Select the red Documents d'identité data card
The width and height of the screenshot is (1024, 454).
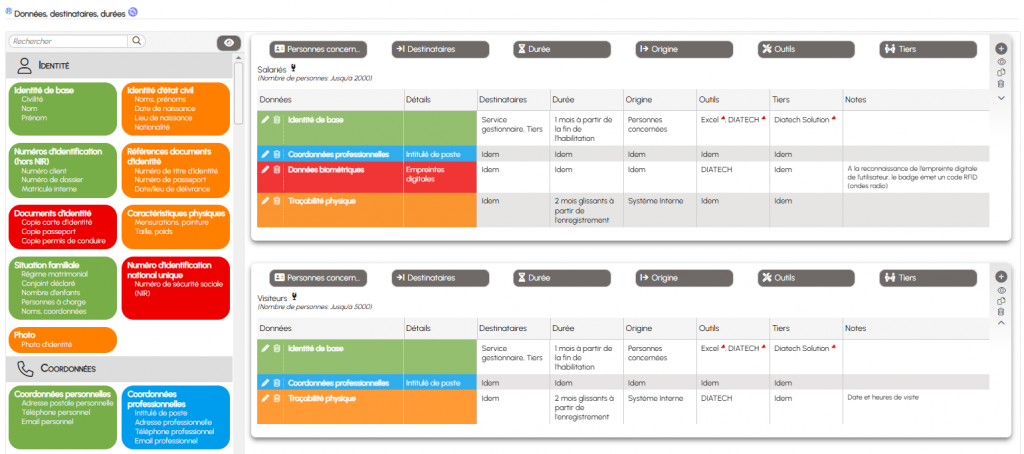[63, 226]
